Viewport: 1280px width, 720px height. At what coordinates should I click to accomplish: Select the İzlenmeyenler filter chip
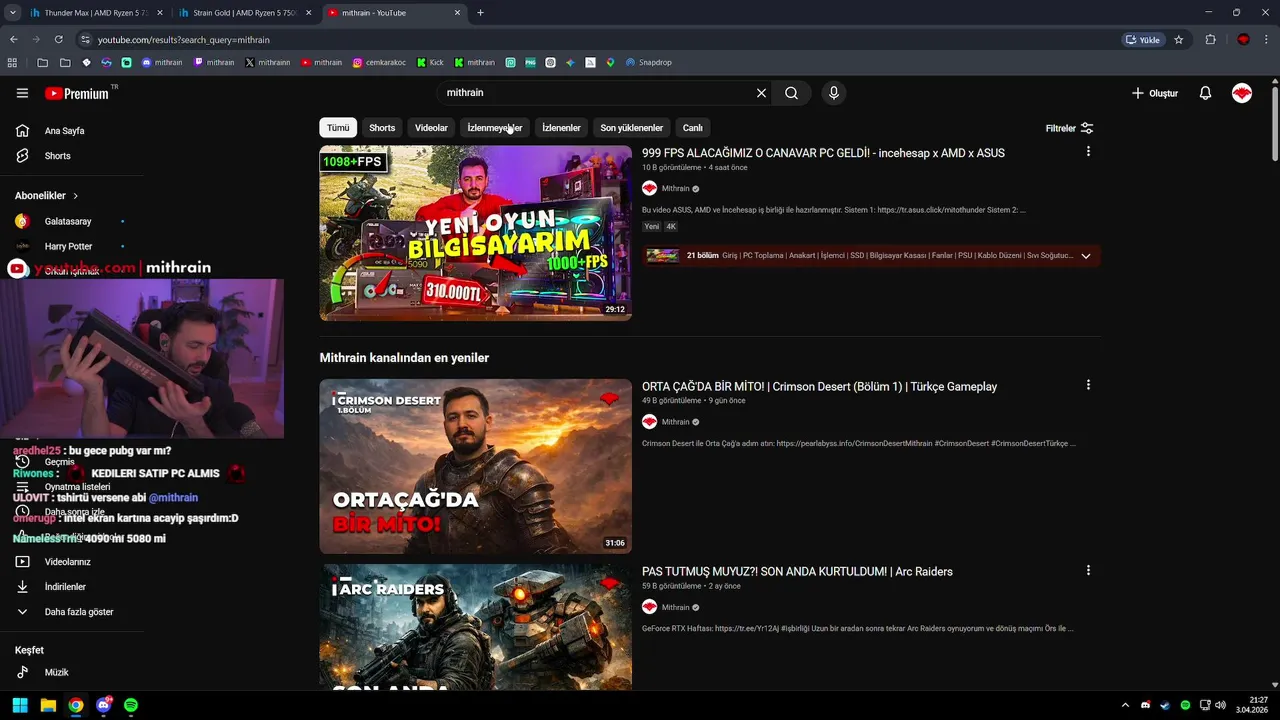pos(495,128)
